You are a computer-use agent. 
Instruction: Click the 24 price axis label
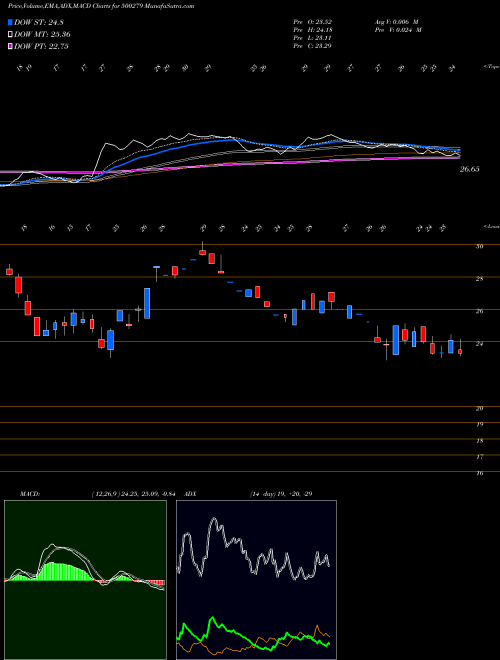[x=479, y=344]
